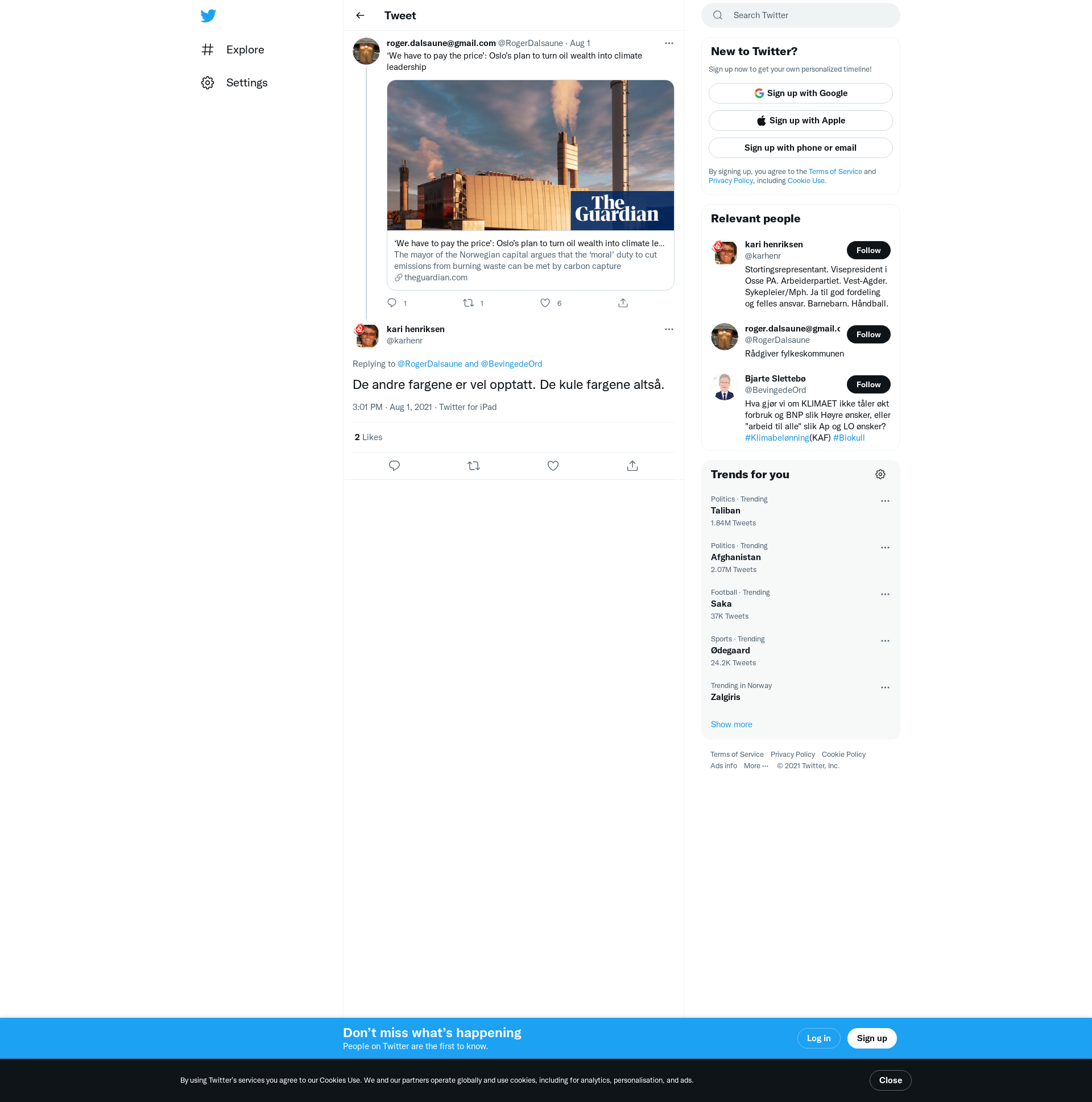
Task: Follow roger.dalsaune@gmail.com account
Action: (868, 335)
